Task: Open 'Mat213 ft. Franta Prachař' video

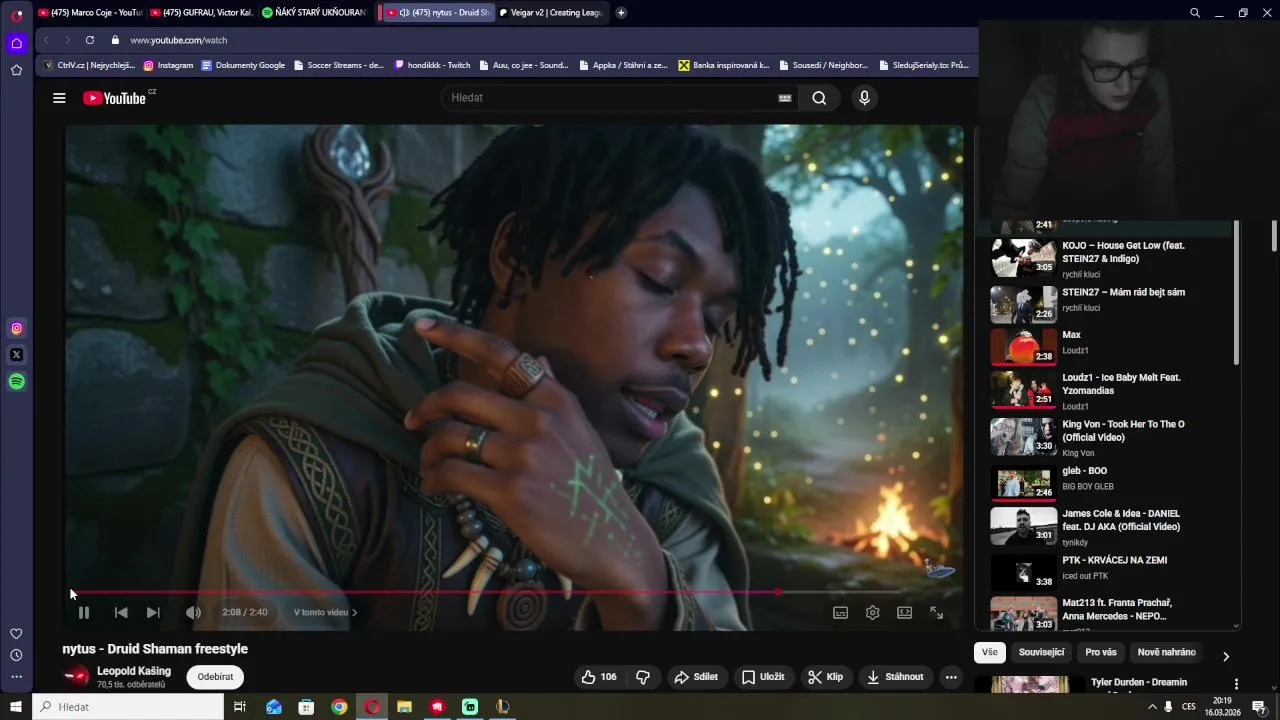Action: coord(1117,609)
